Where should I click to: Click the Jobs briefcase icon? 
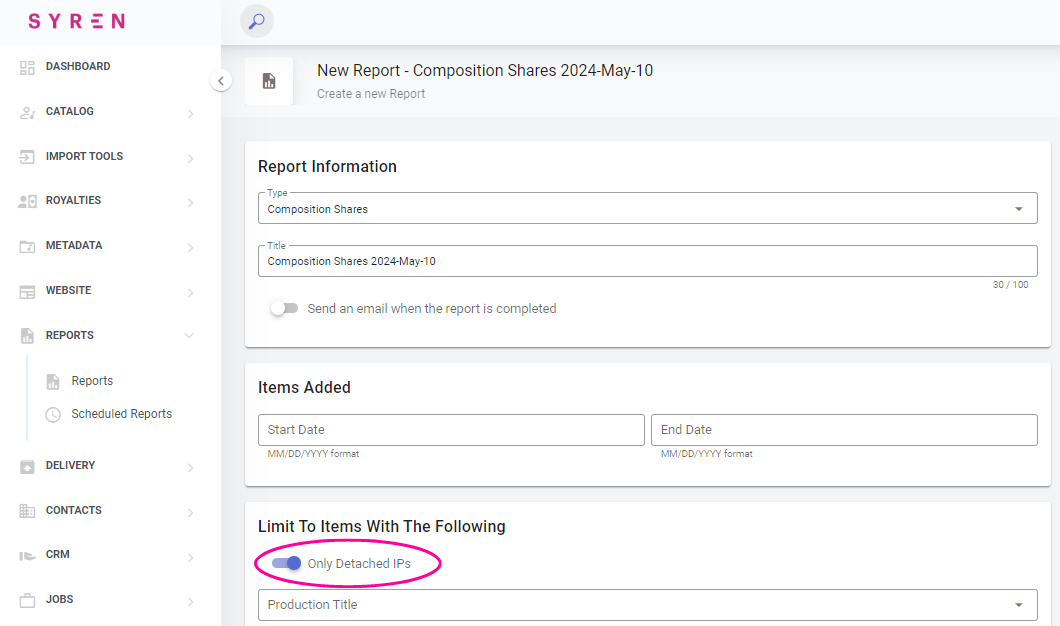click(27, 600)
